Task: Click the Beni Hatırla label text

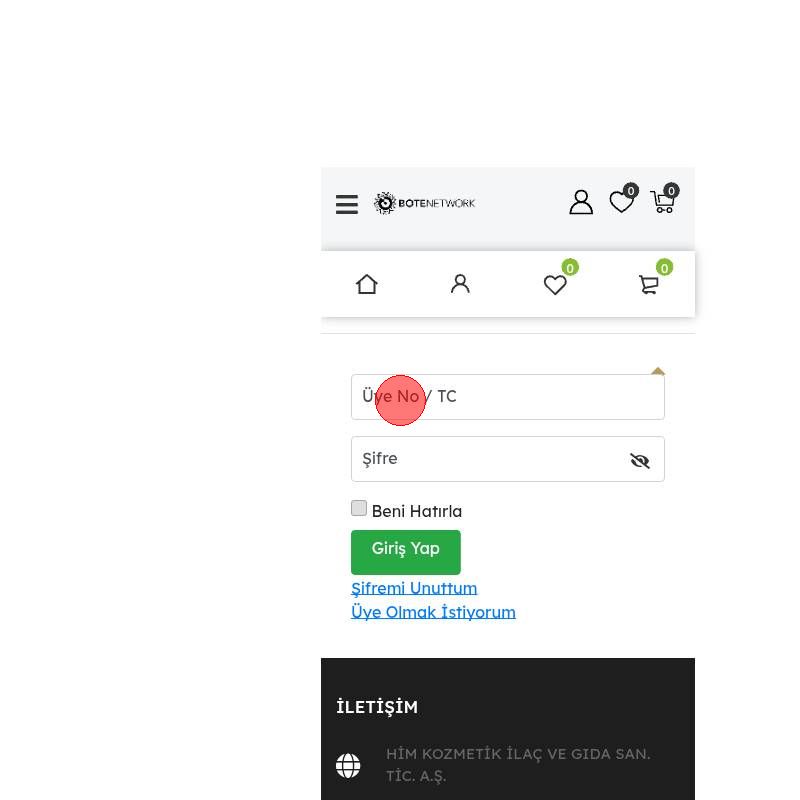Action: [417, 511]
